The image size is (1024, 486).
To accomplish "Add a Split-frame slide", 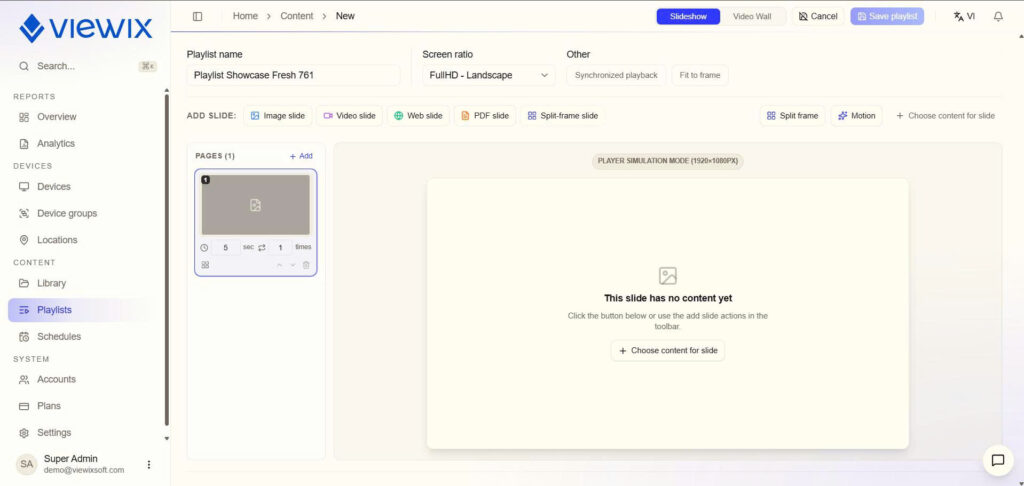I will click(x=562, y=116).
